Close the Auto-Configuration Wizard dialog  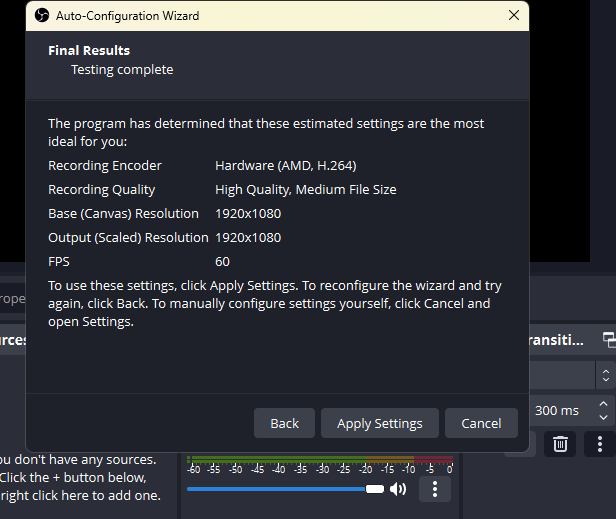tap(513, 15)
